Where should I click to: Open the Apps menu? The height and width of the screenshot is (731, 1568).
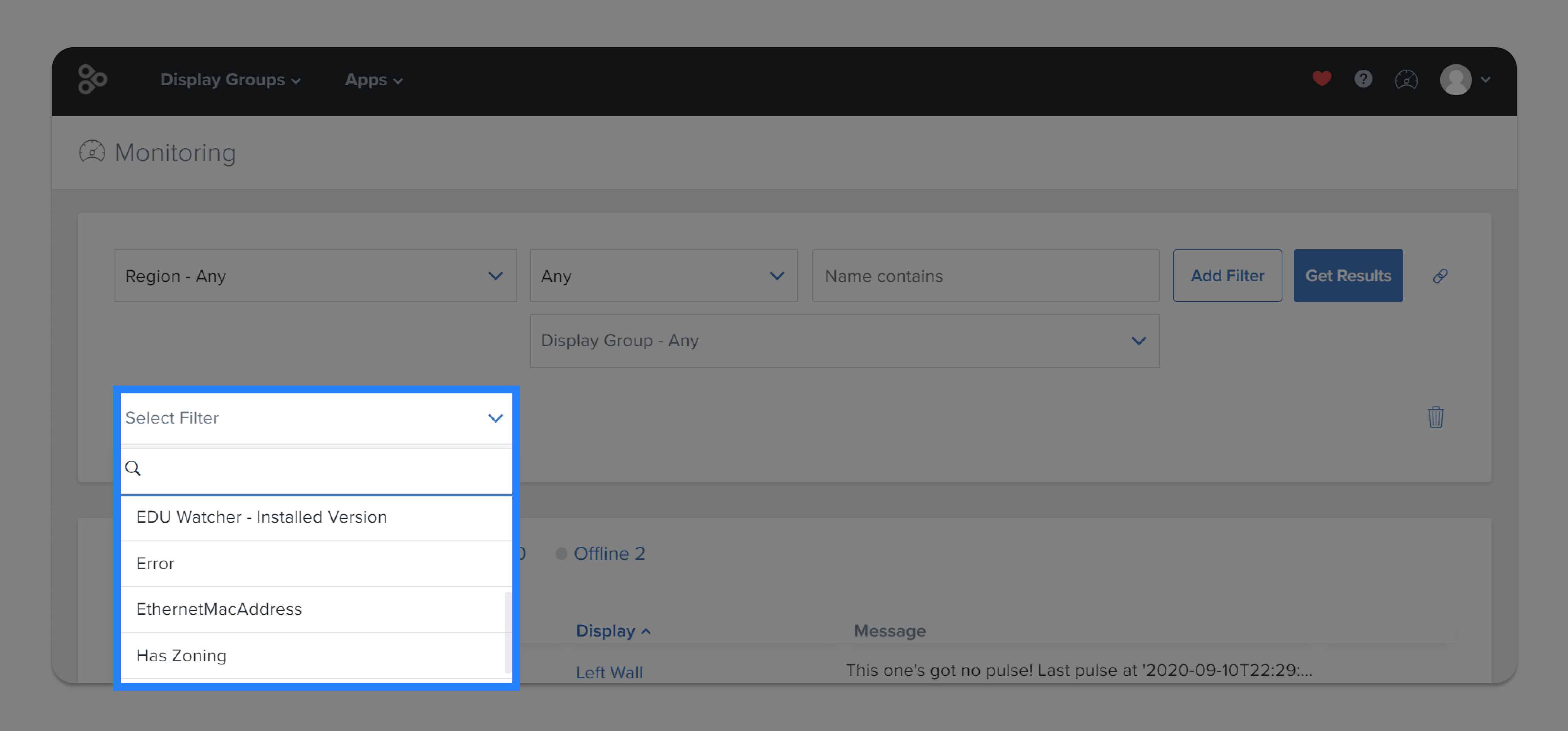pos(374,80)
